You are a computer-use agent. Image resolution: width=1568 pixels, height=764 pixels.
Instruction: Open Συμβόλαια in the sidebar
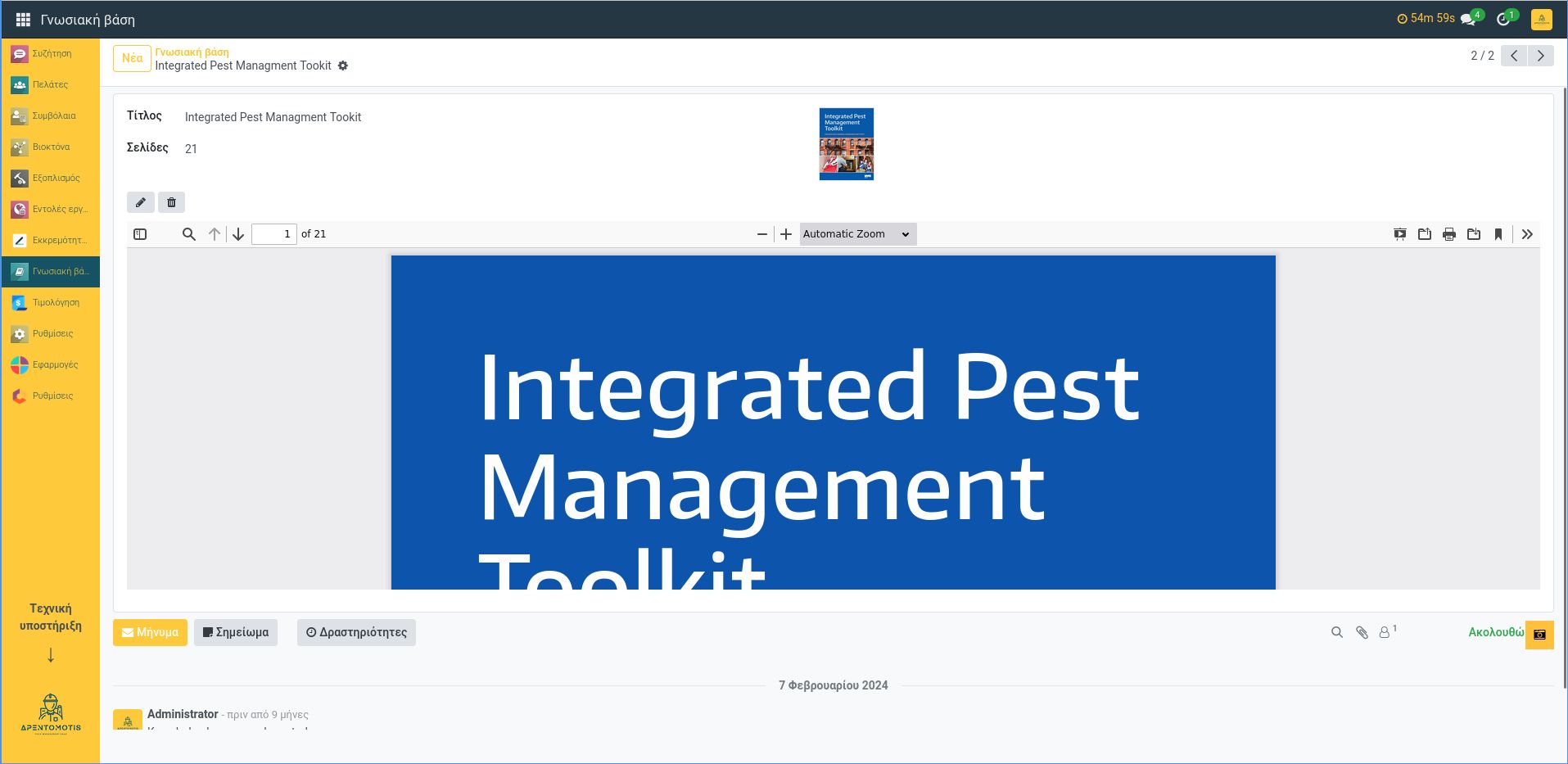[51, 116]
